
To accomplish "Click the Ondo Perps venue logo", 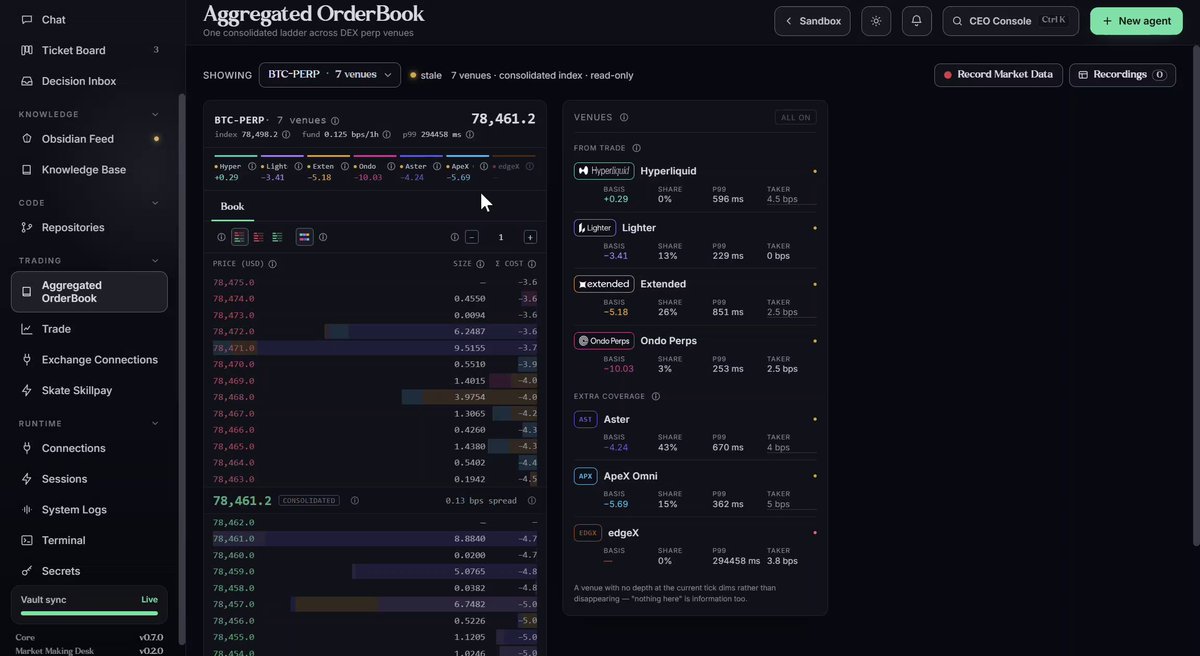I will tap(604, 341).
